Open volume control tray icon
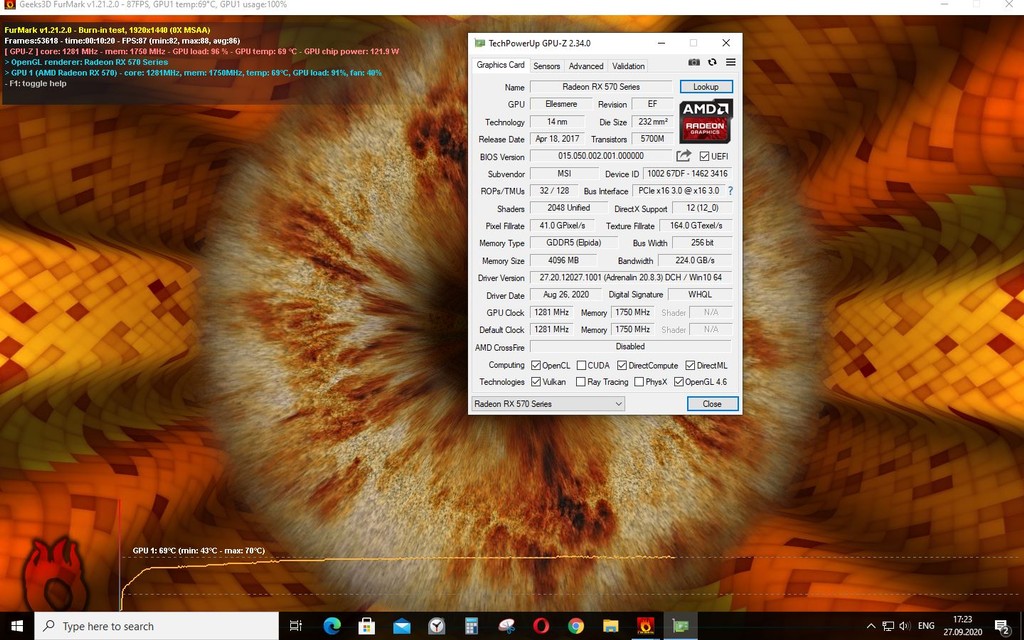Image resolution: width=1024 pixels, height=640 pixels. [x=905, y=626]
